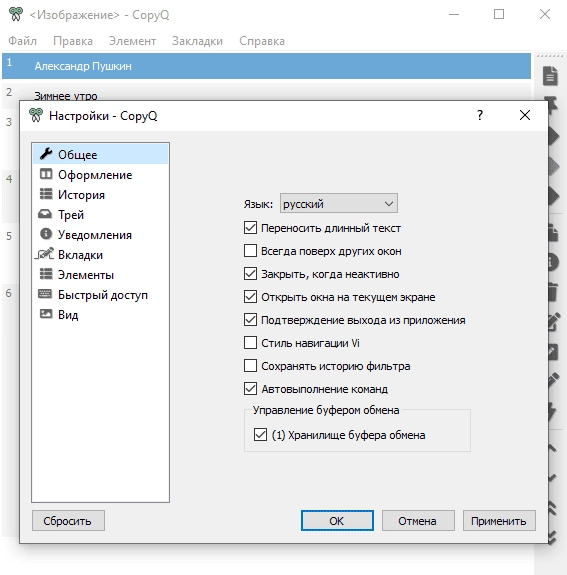Viewport: 567px width, 575px height.
Task: Uncheck Закрыть, когда неактивно
Action: [x=250, y=274]
